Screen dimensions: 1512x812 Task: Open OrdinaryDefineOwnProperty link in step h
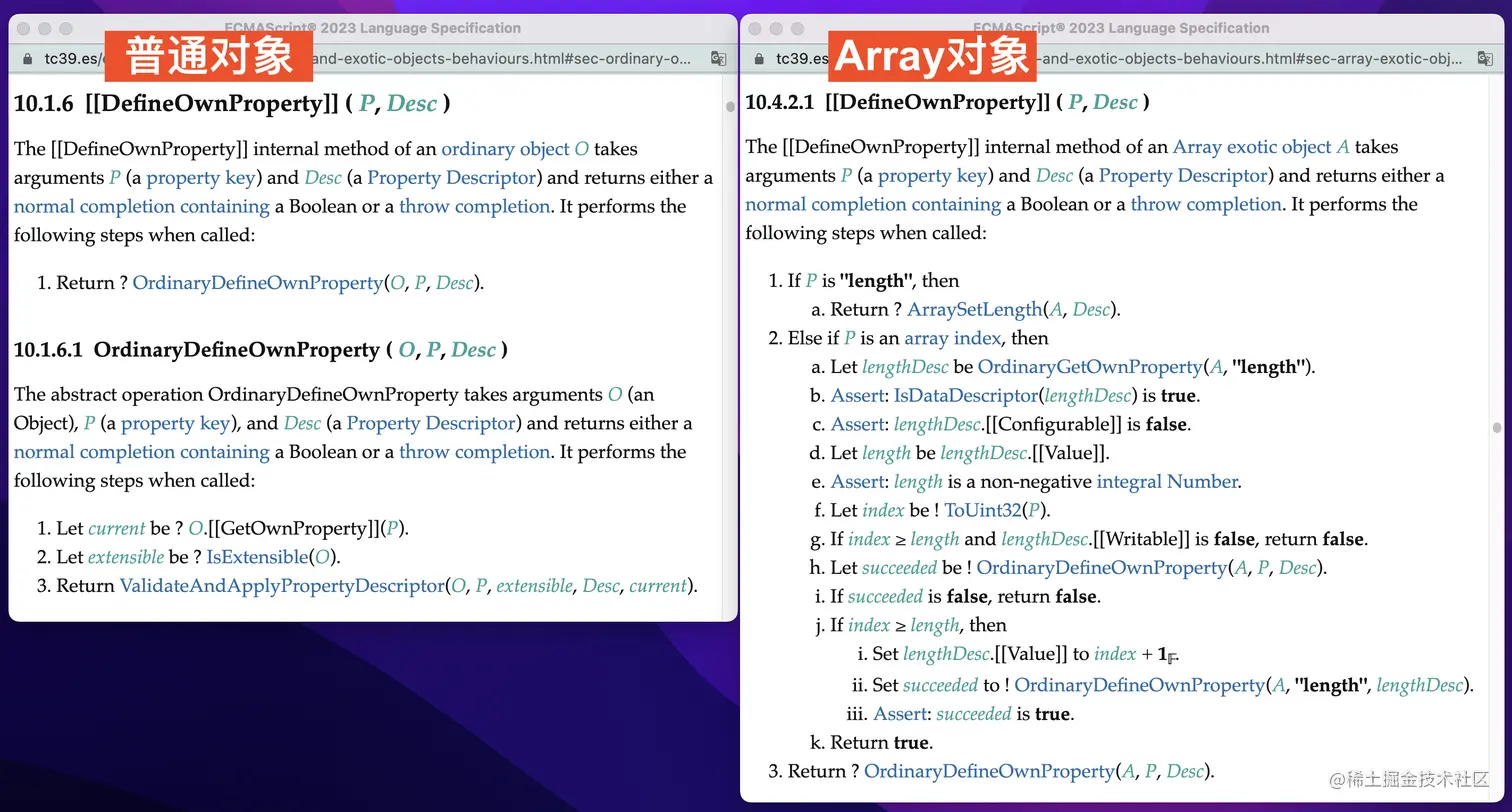[1101, 568]
